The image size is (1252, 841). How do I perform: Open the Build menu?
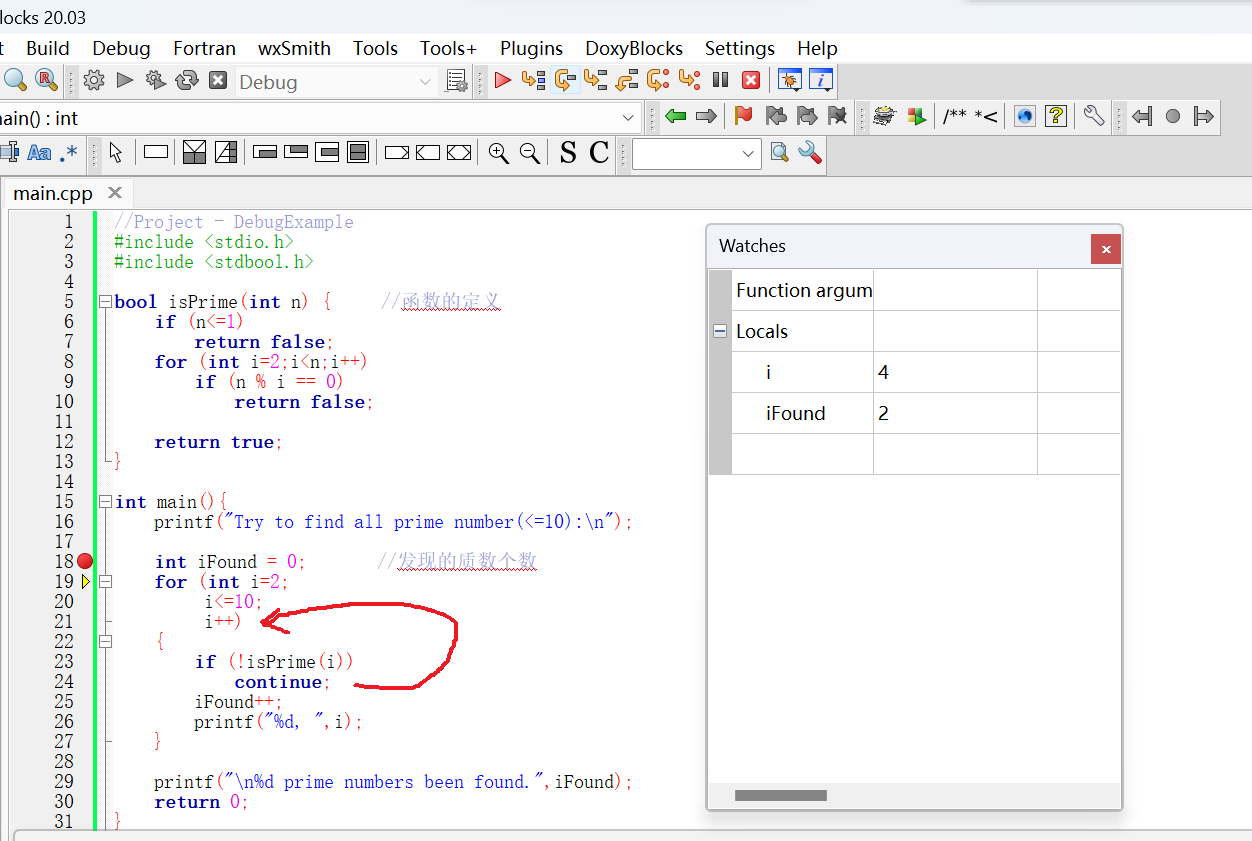(x=48, y=48)
